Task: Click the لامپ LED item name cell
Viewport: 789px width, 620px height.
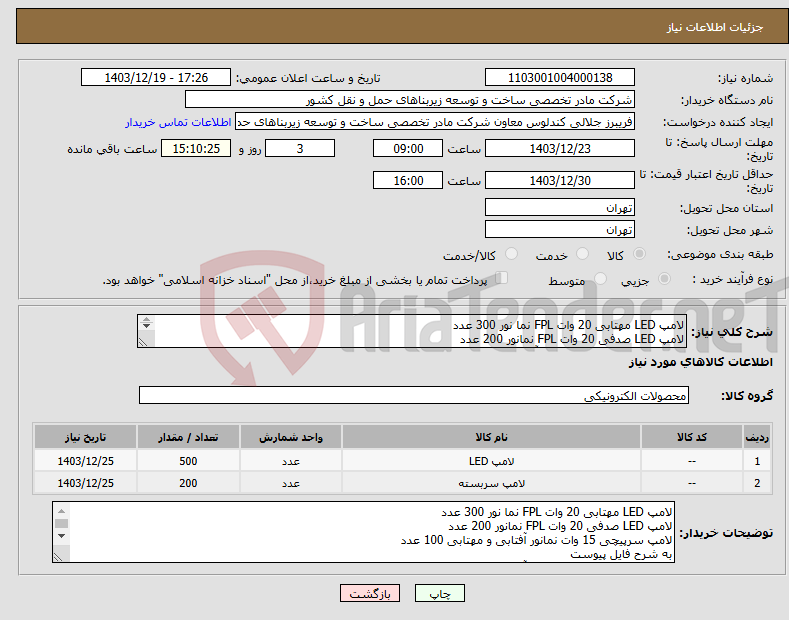Action: (x=491, y=461)
